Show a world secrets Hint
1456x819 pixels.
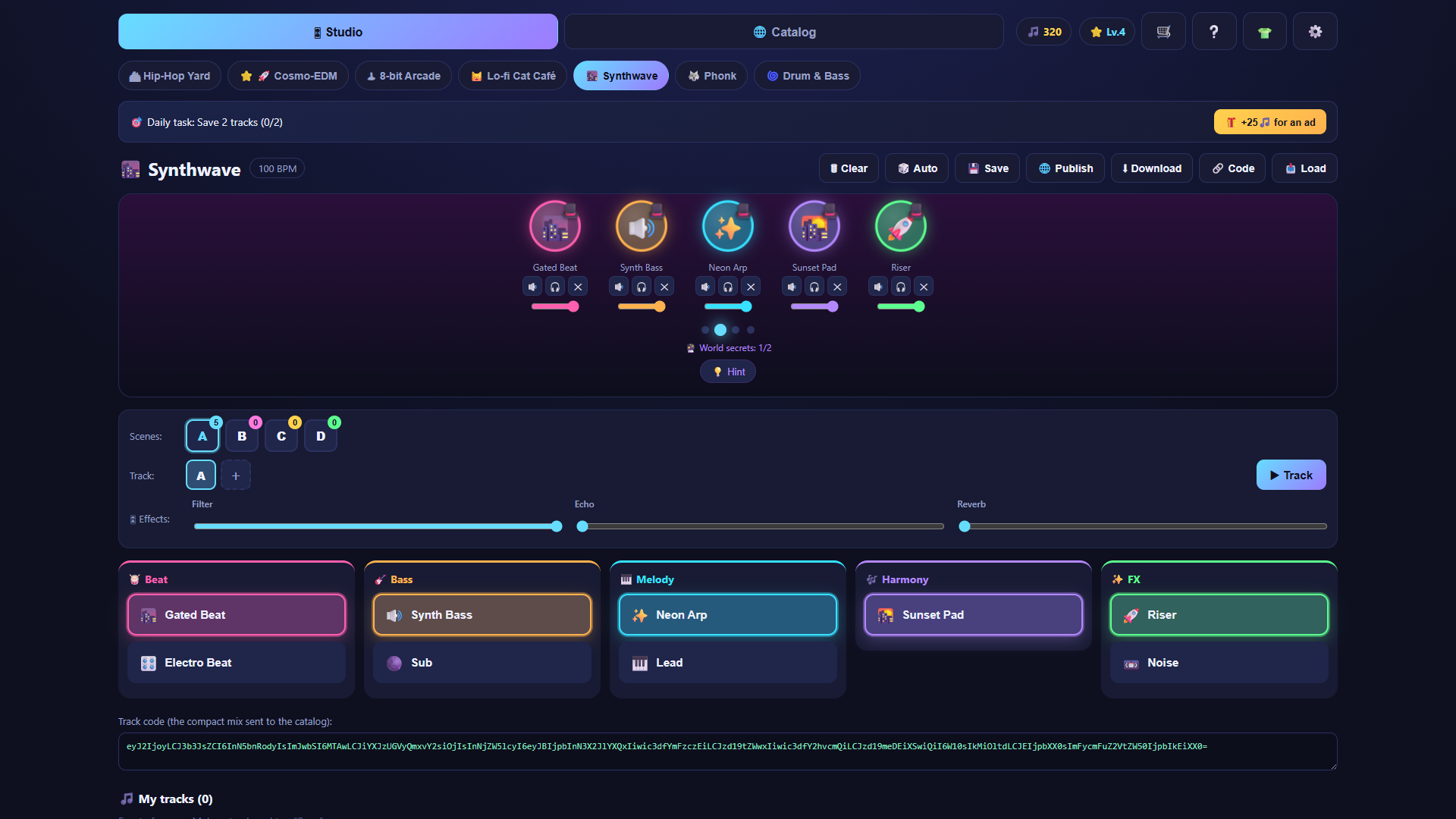(728, 372)
